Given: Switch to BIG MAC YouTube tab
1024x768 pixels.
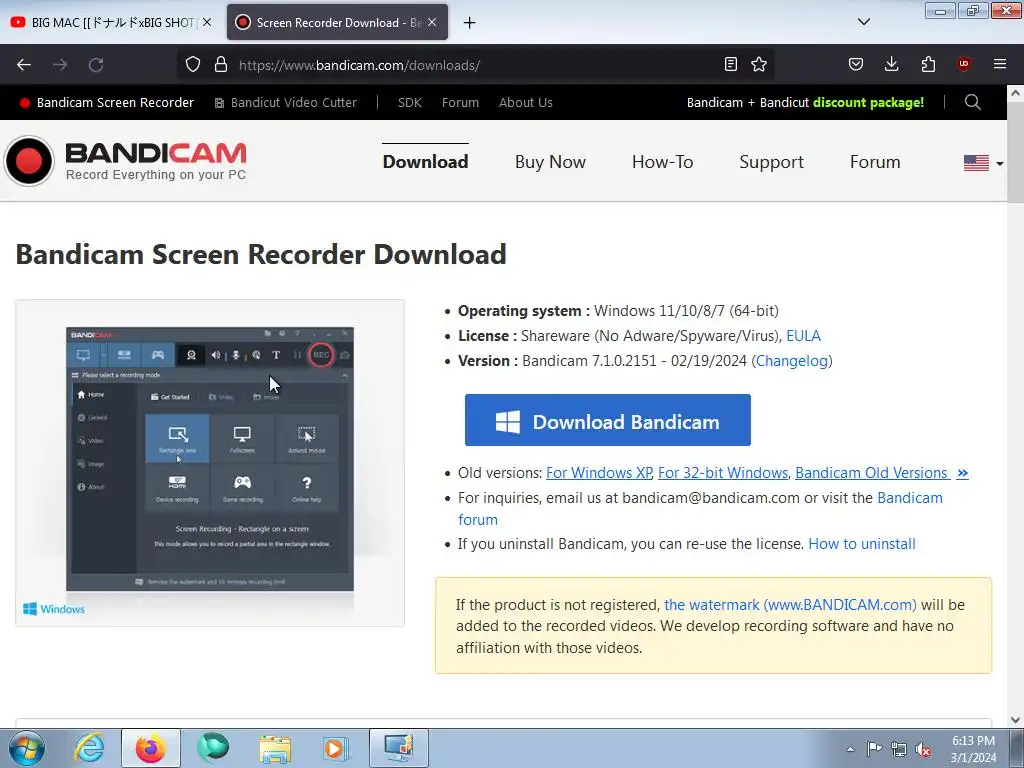Looking at the screenshot, I should pyautogui.click(x=111, y=22).
